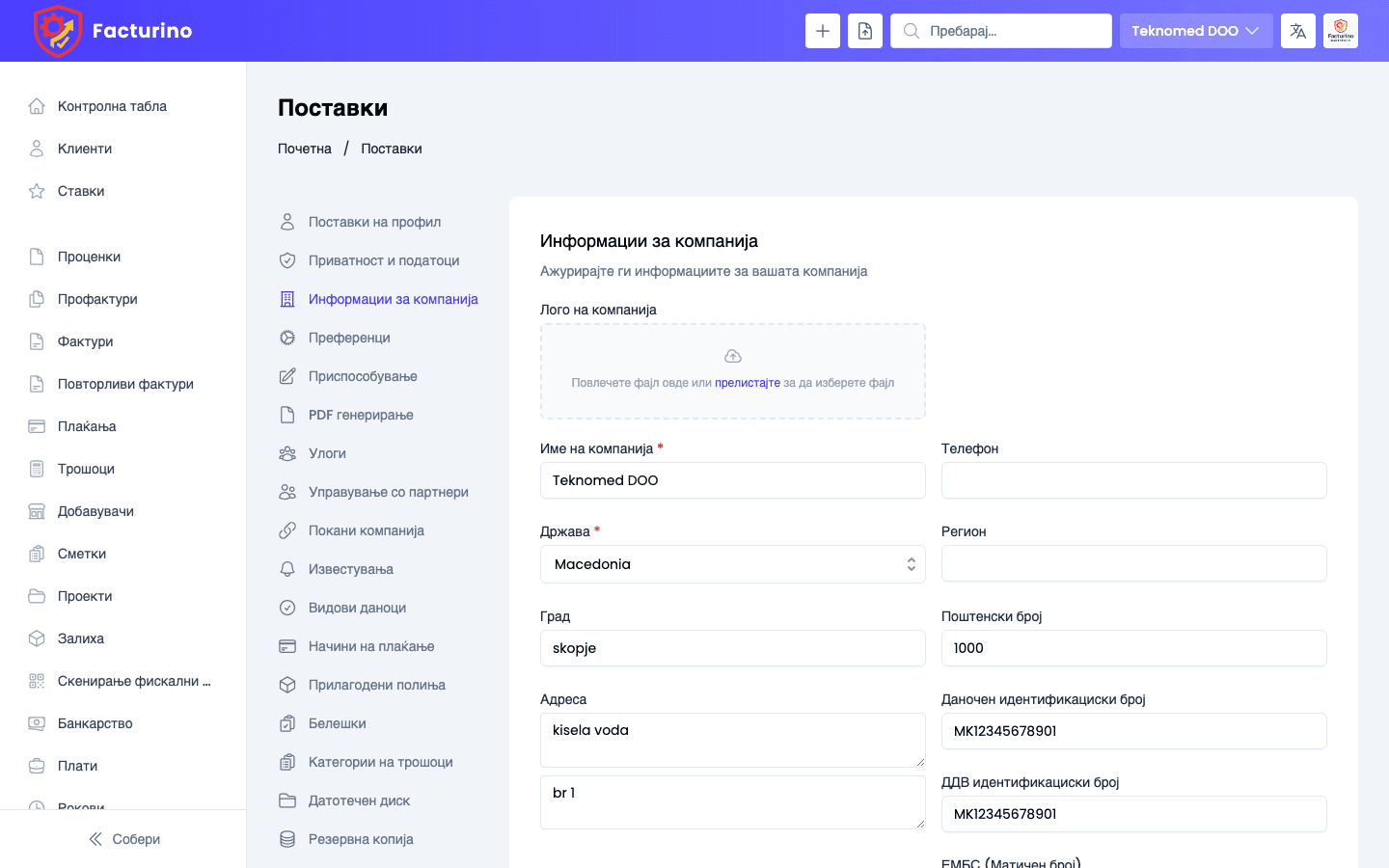The width and height of the screenshot is (1389, 868).
Task: Open Видови даноци settings
Action: coord(357,607)
